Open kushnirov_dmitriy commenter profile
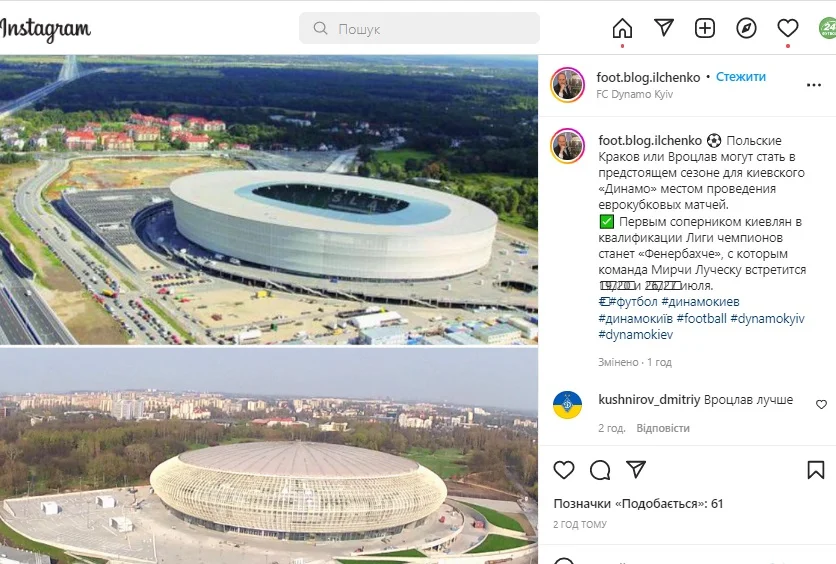836x564 pixels. (649, 399)
